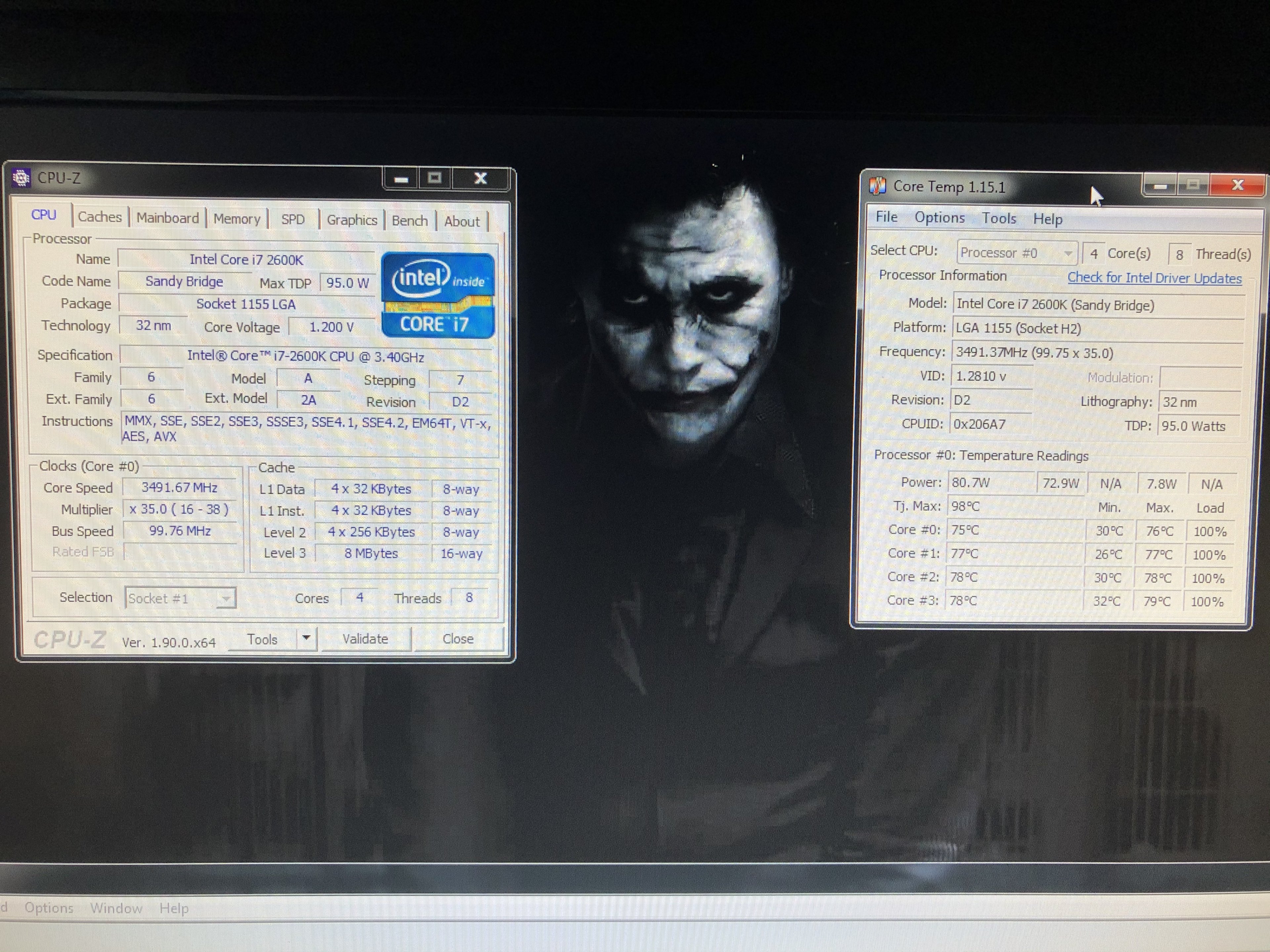Expand the Processor #0 combo box

tap(1067, 253)
